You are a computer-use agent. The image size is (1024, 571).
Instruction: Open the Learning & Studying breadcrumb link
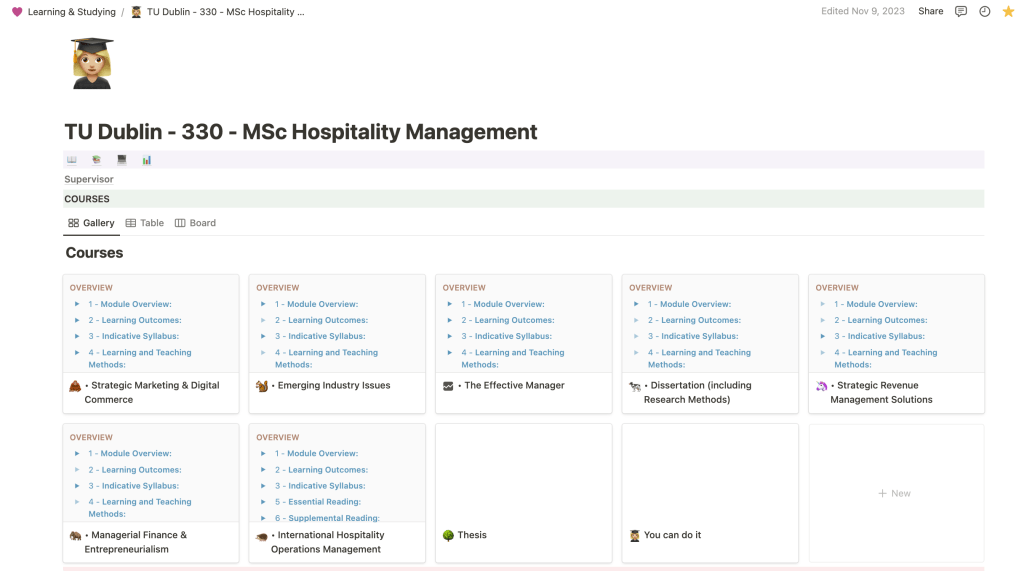71,12
